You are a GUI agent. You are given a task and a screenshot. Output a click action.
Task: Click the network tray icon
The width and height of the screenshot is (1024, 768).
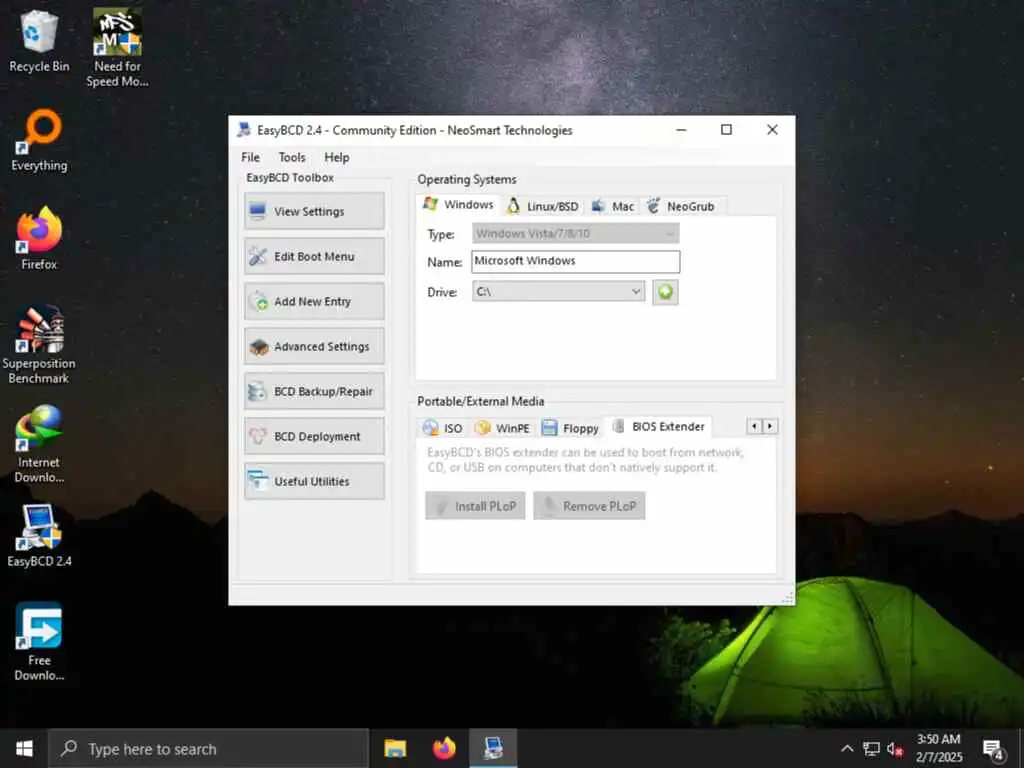[x=871, y=748]
